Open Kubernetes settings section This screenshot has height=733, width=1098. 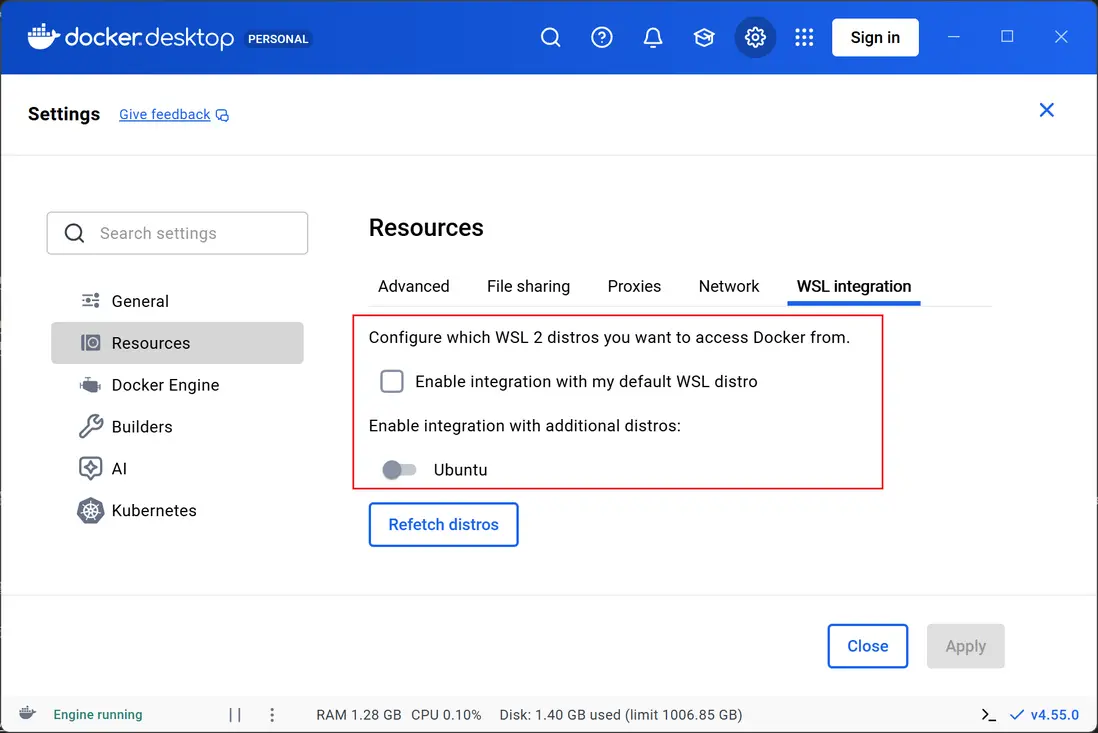(154, 510)
